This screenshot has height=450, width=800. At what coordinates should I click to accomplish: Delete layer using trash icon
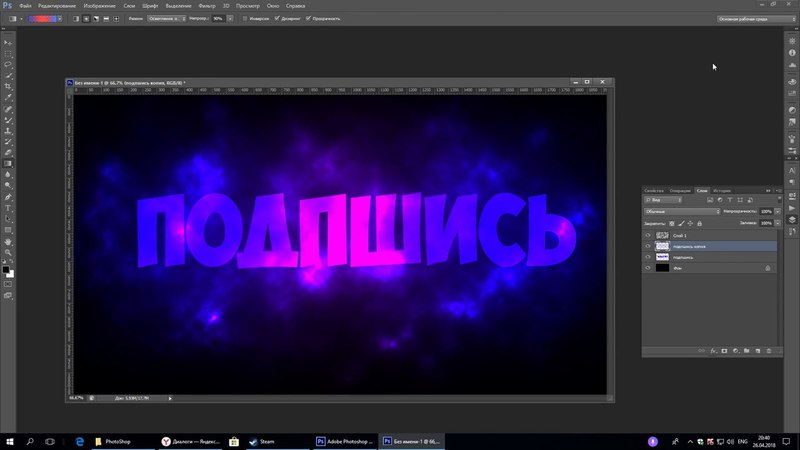point(770,351)
